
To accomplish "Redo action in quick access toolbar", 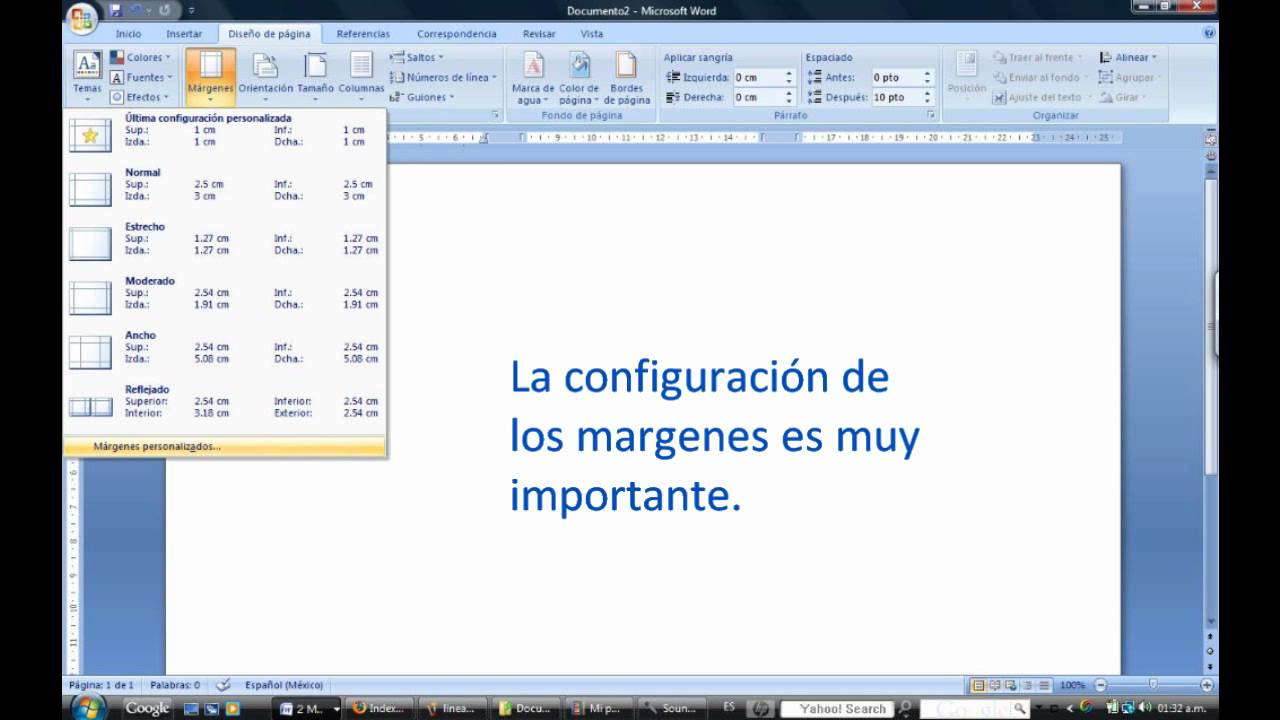I will pos(164,11).
